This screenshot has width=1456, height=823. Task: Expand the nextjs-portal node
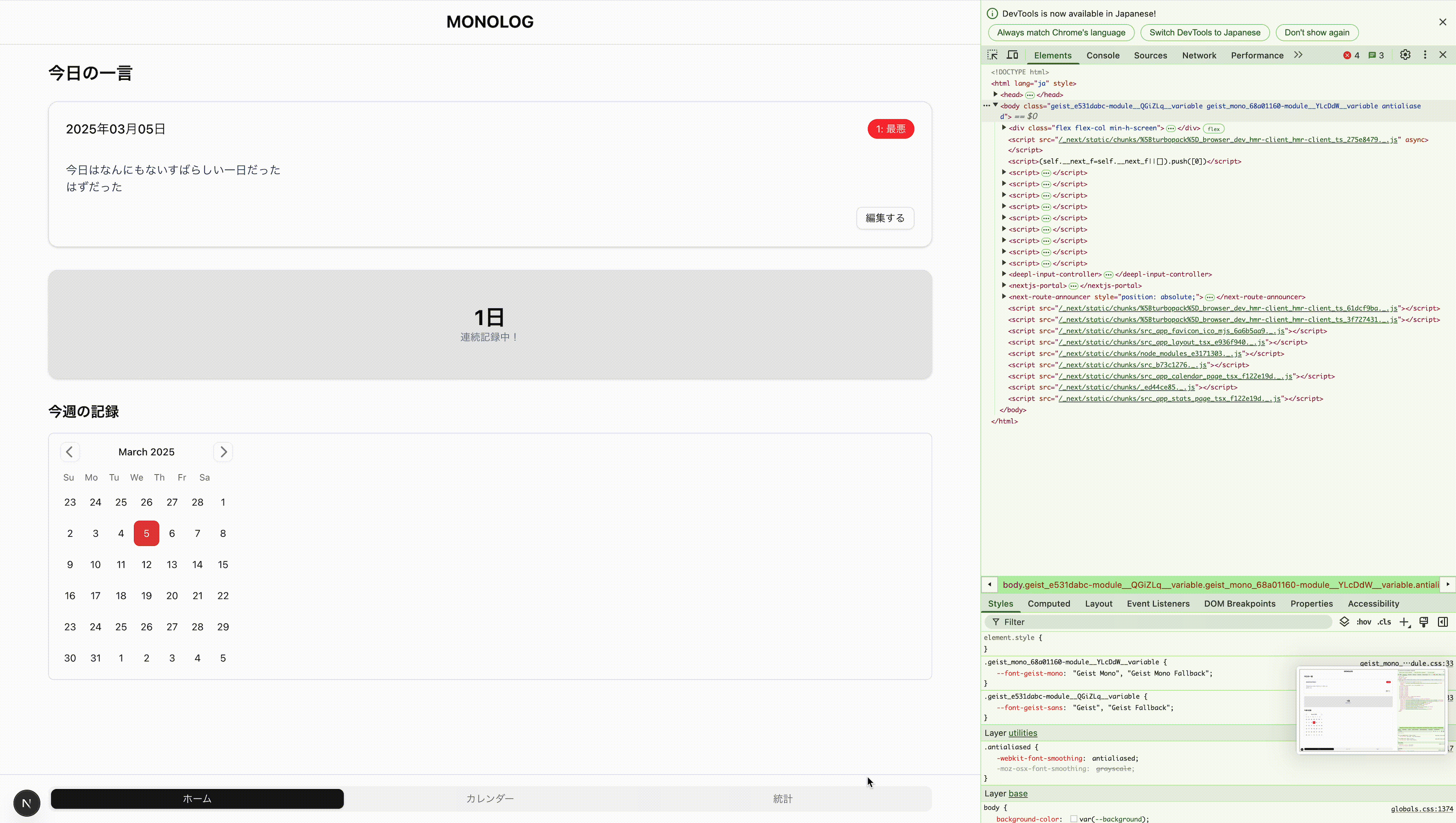1004,285
